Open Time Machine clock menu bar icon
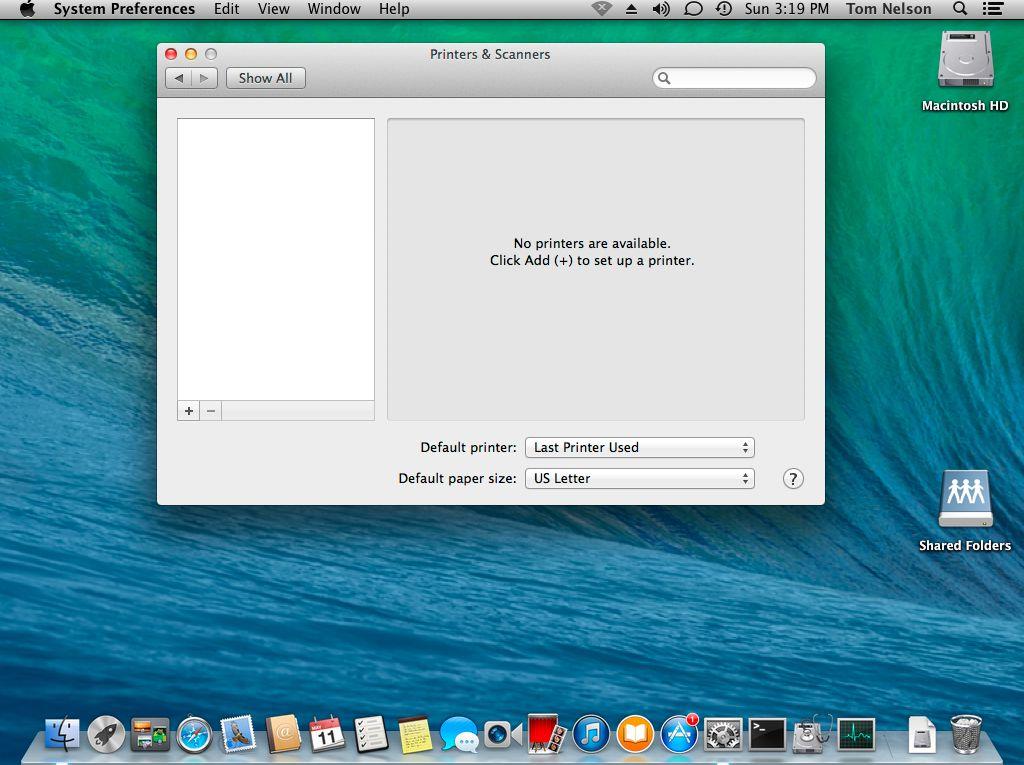 (724, 9)
